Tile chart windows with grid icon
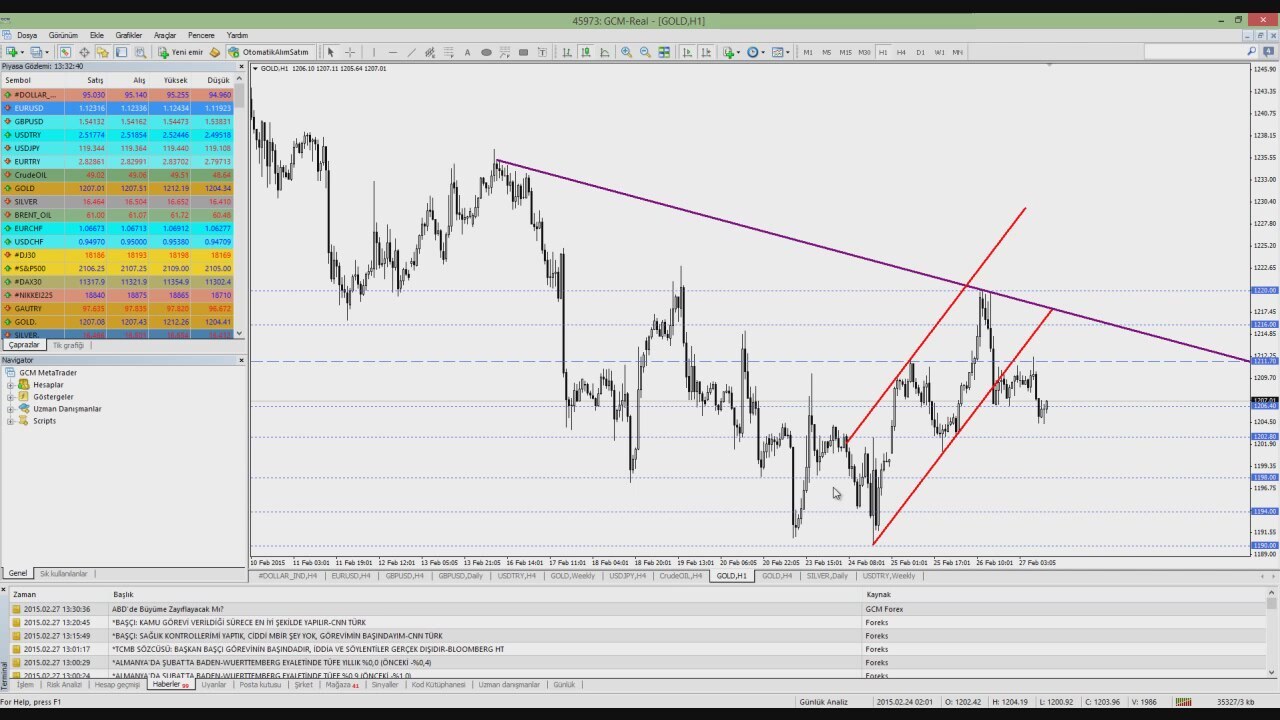The width and height of the screenshot is (1280, 720). tap(664, 52)
